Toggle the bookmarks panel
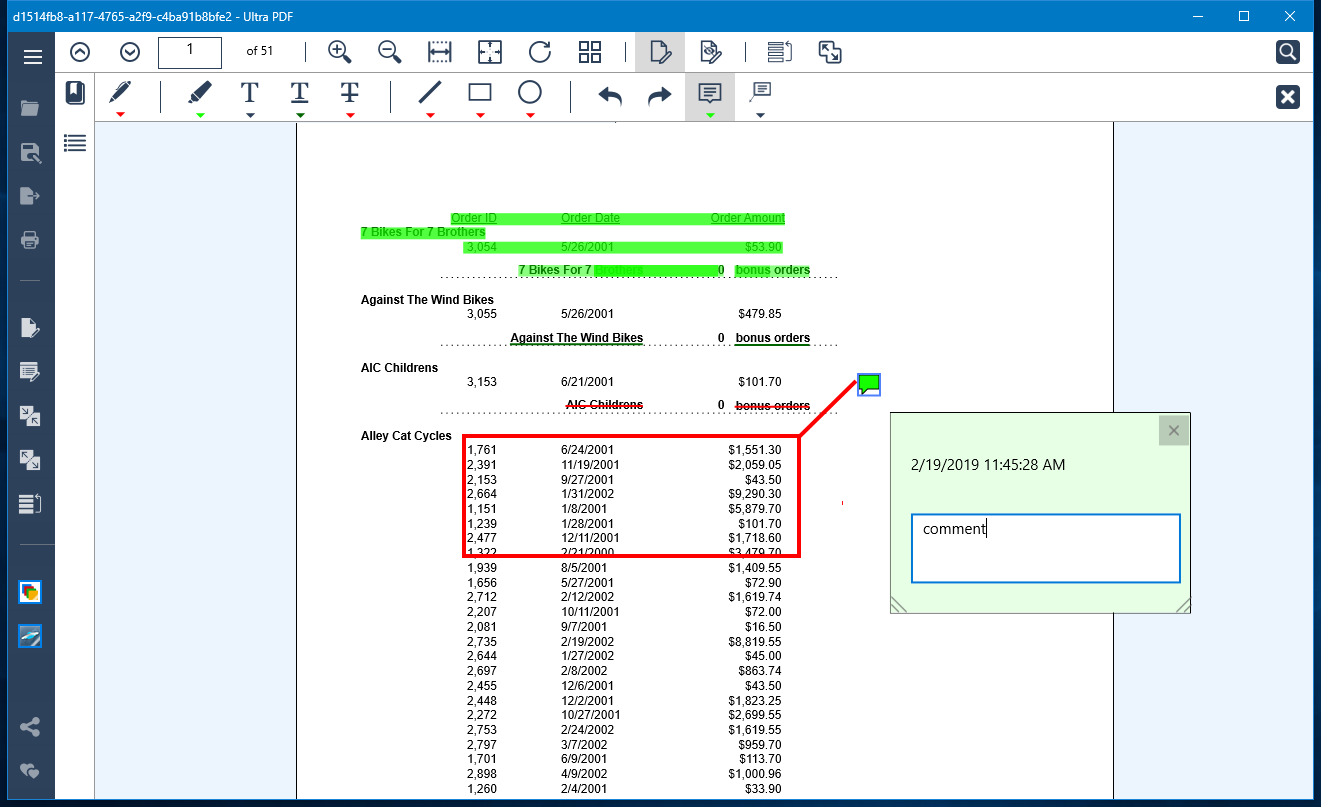Viewport: 1321px width, 807px height. click(x=75, y=93)
